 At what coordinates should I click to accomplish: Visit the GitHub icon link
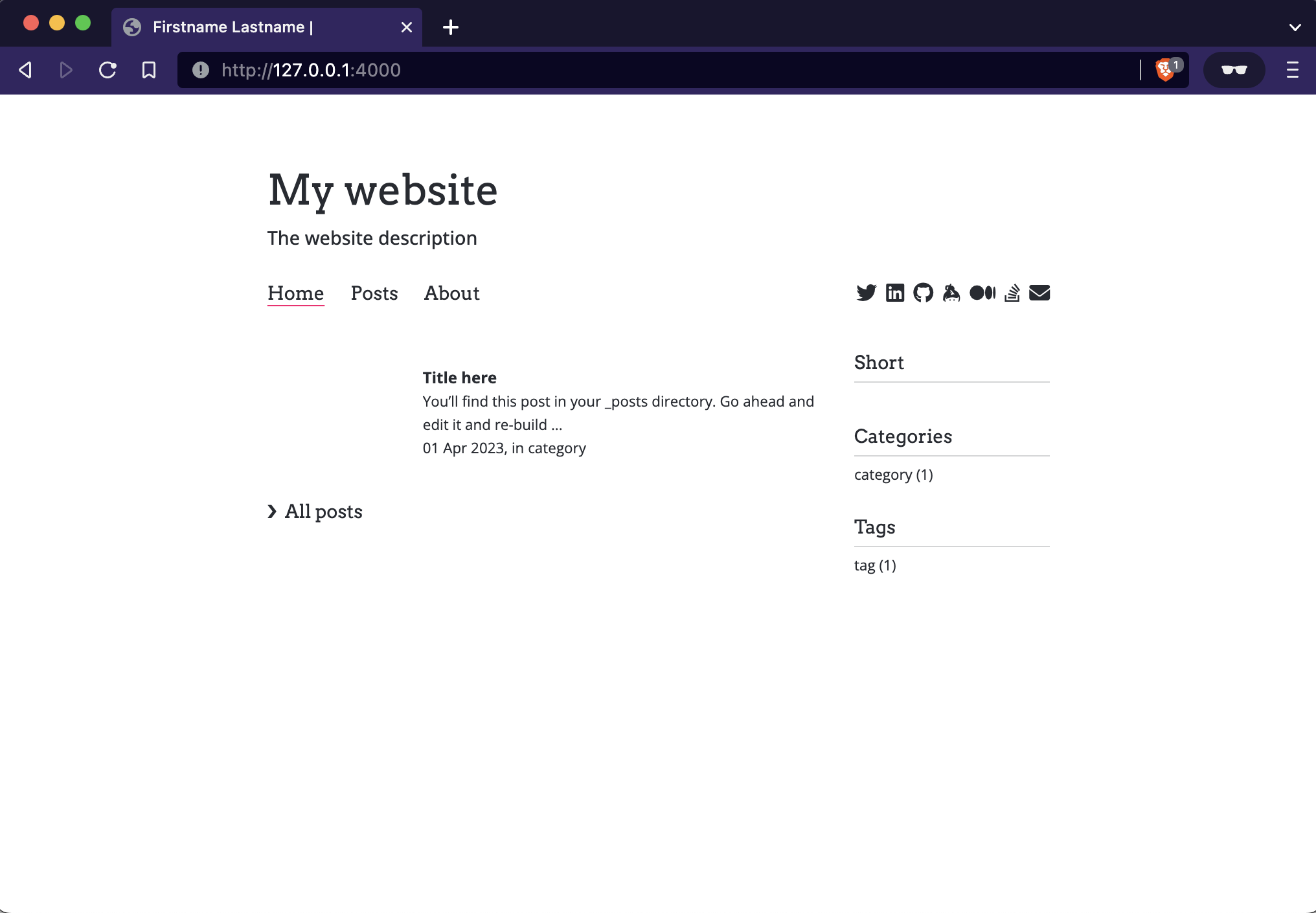coord(923,293)
